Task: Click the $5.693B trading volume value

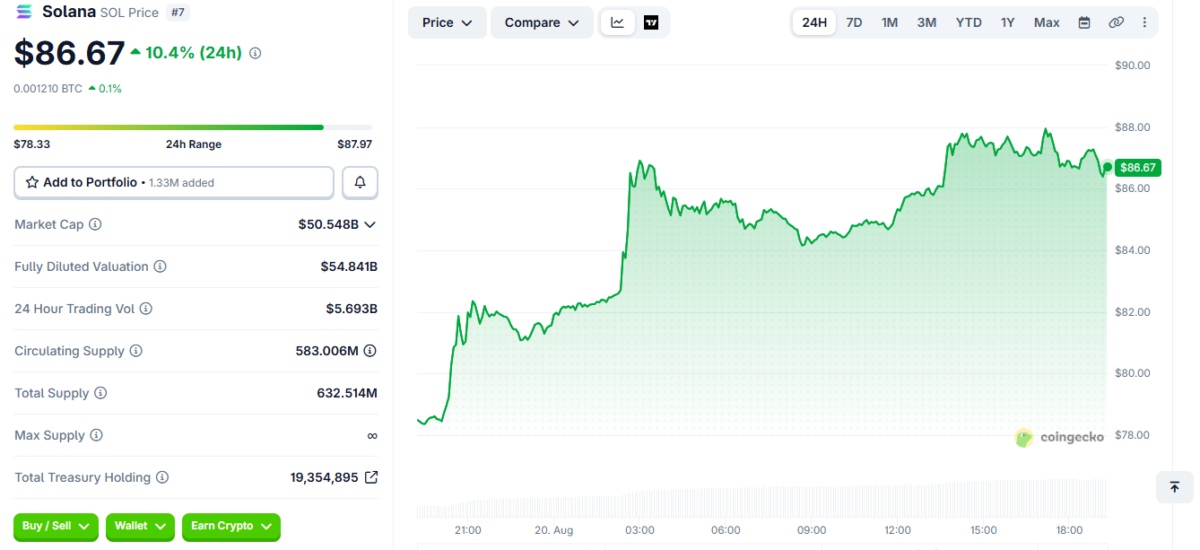Action: pos(351,309)
